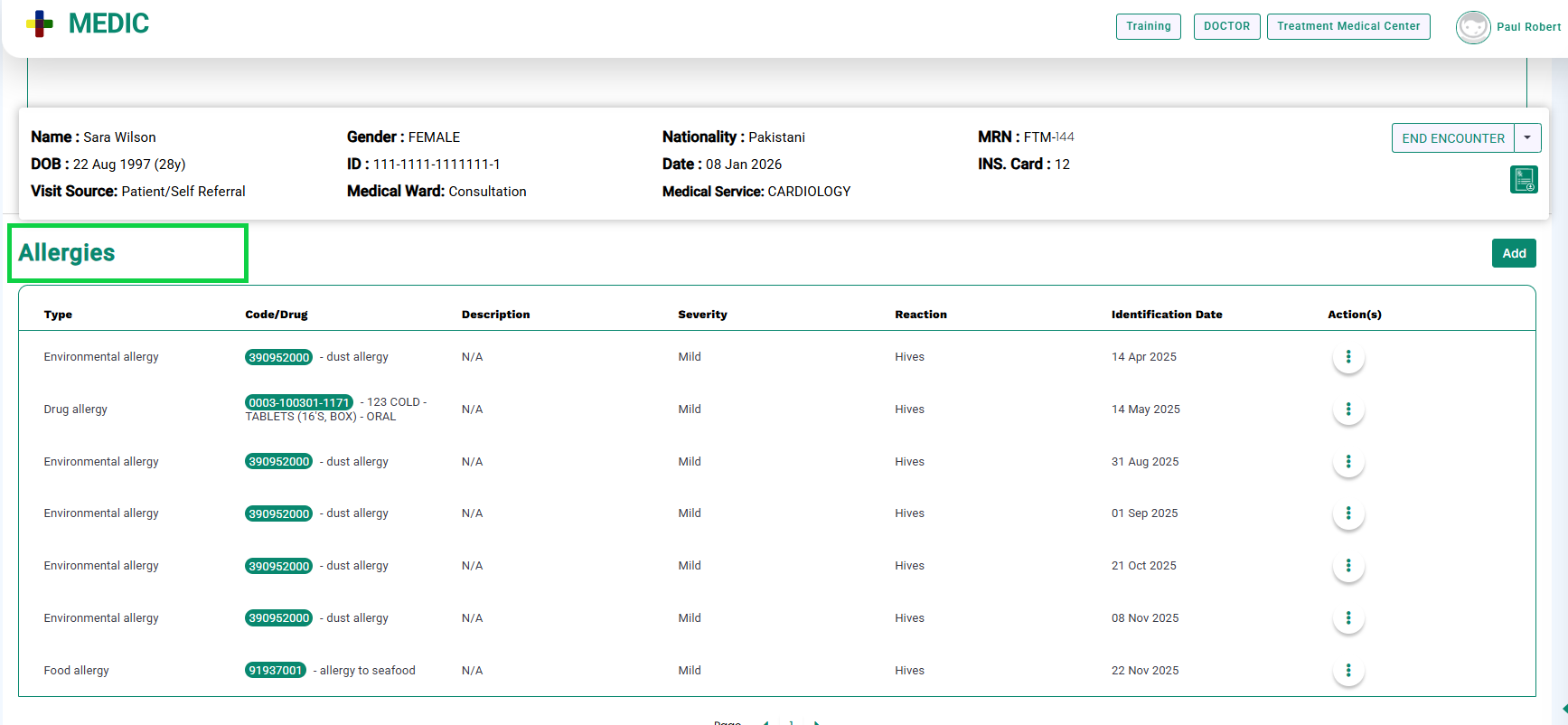
Task: Expand the END ENCOUNTER dropdown arrow
Action: (x=1527, y=138)
